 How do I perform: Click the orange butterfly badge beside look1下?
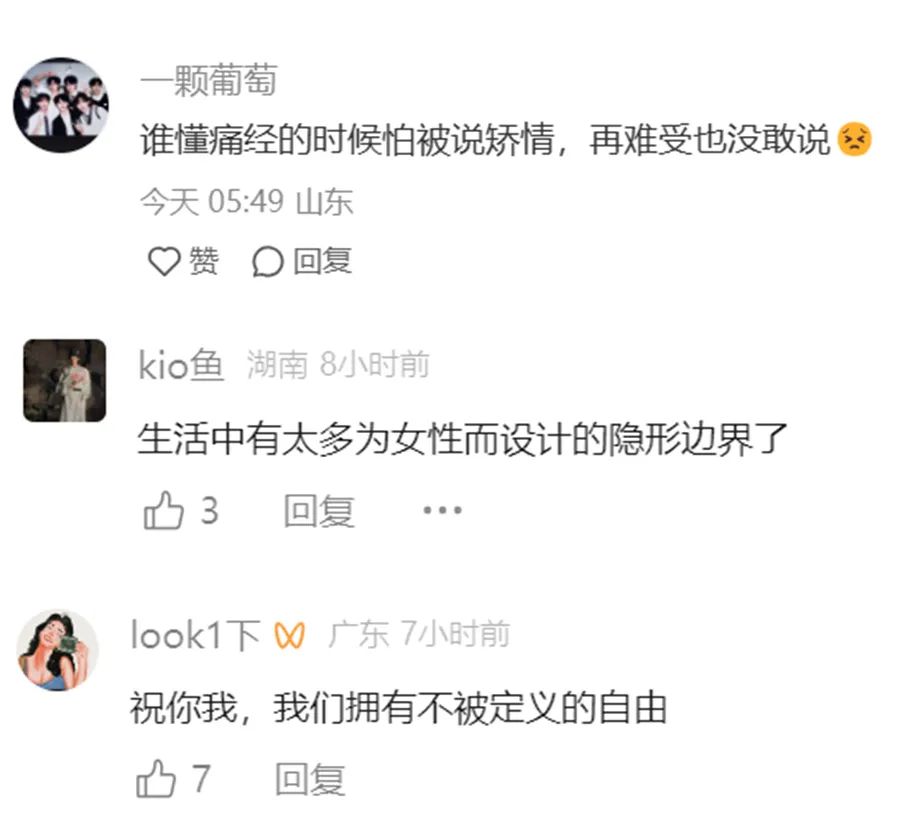coord(289,636)
